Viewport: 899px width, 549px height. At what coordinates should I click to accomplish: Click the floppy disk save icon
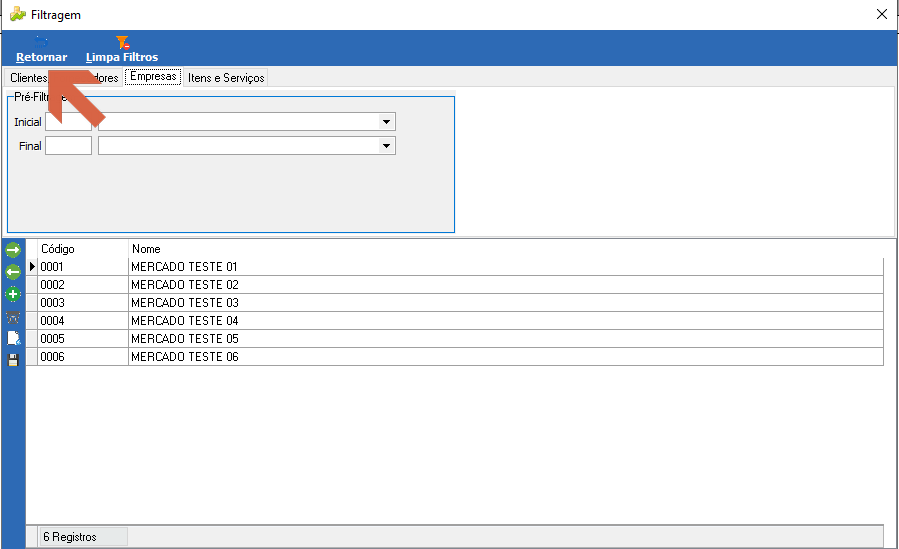click(x=13, y=360)
